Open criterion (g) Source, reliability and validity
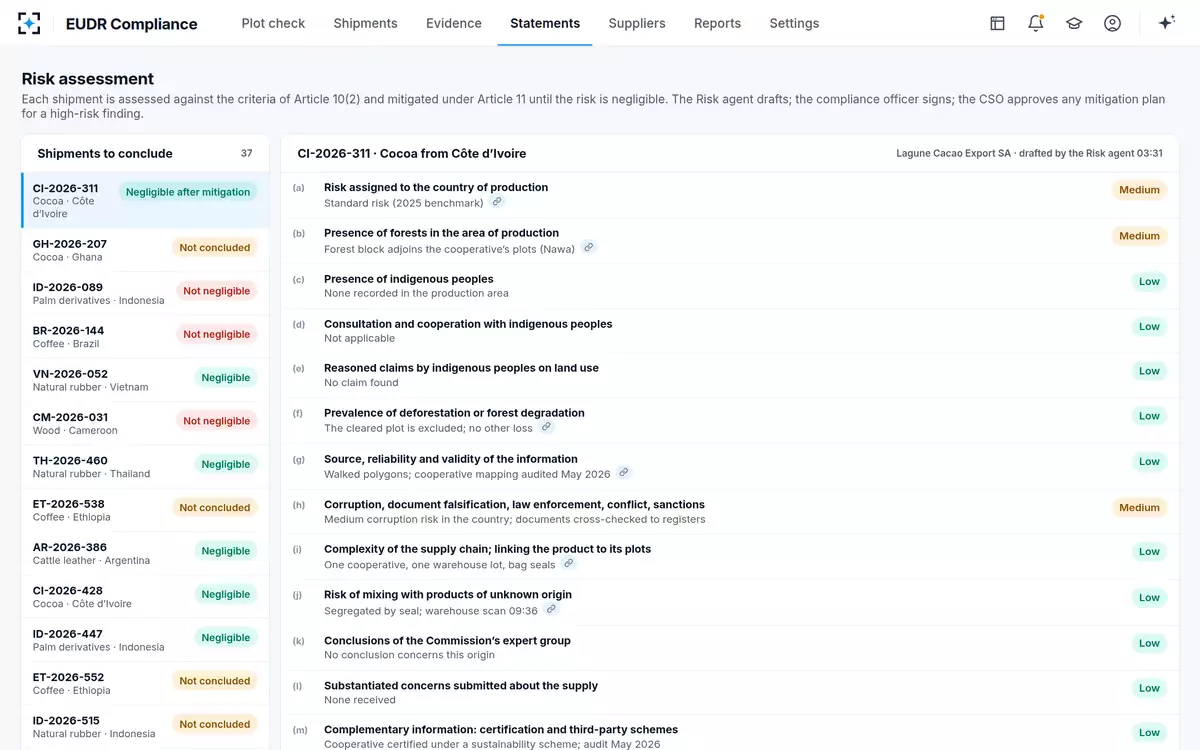 (730, 466)
